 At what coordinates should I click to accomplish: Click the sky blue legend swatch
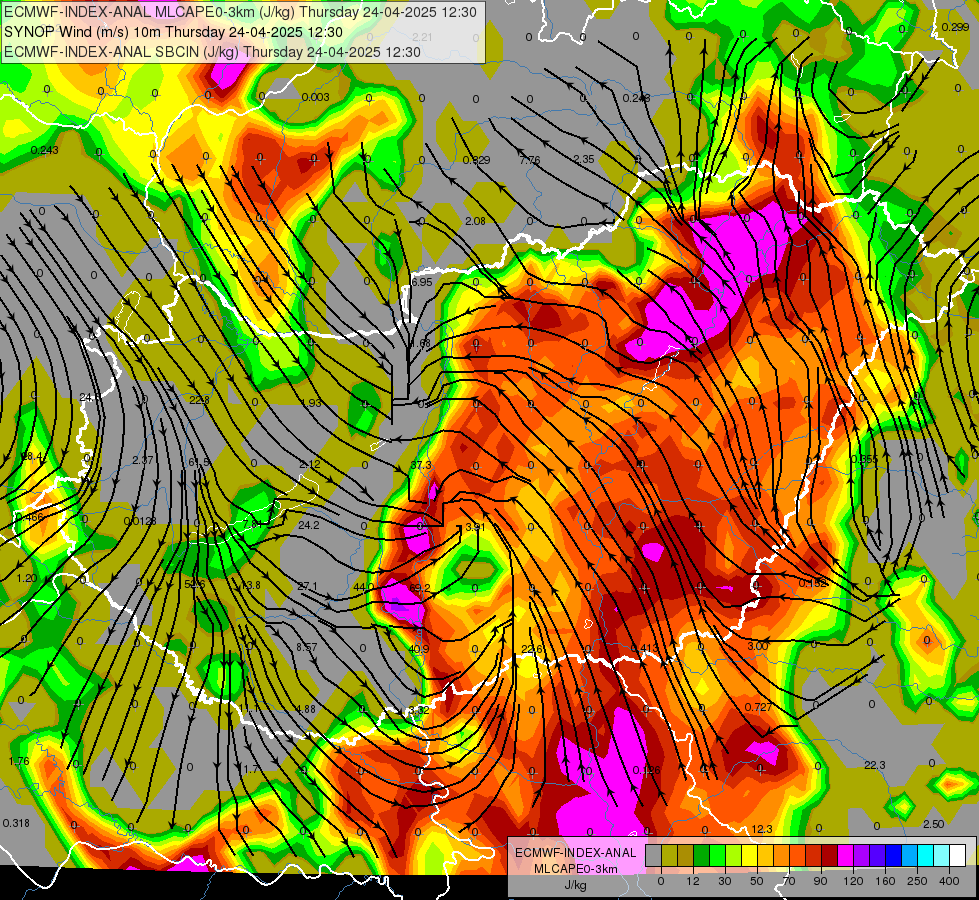(x=910, y=855)
